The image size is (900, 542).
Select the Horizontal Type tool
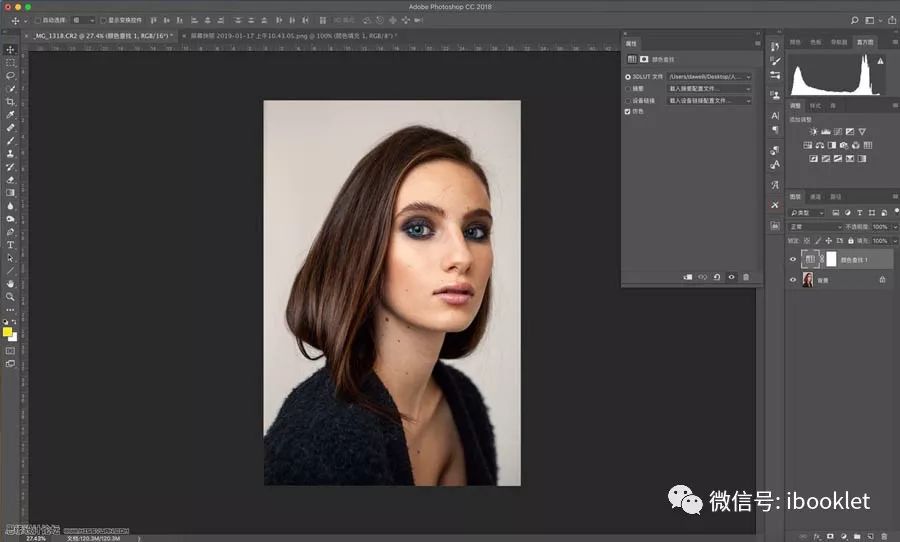click(11, 244)
